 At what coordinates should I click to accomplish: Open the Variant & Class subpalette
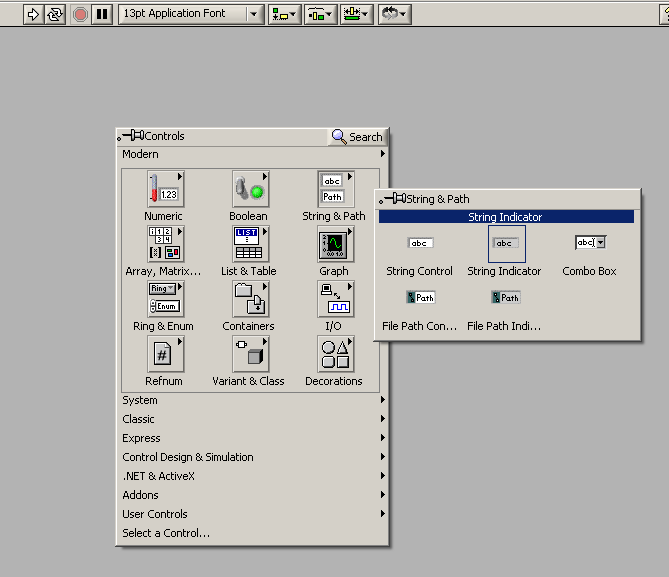pyautogui.click(x=250, y=354)
